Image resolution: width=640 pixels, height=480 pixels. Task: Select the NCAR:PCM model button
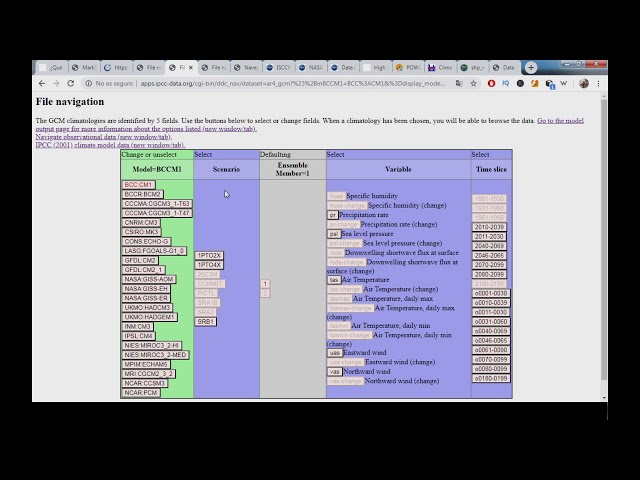click(x=141, y=393)
